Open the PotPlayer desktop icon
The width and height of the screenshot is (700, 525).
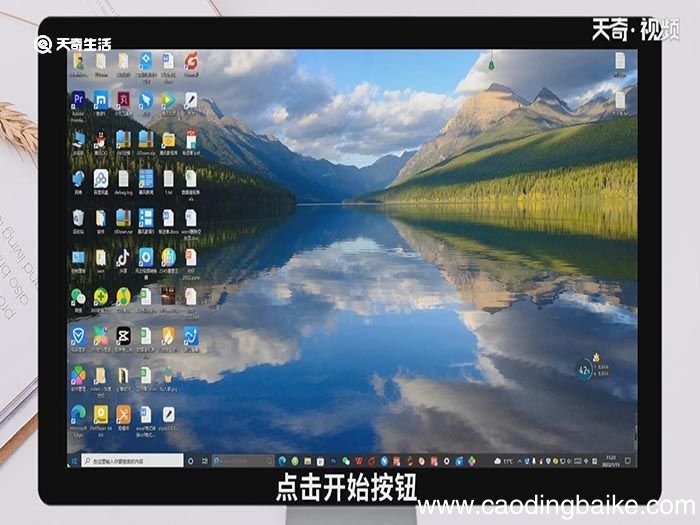(101, 414)
